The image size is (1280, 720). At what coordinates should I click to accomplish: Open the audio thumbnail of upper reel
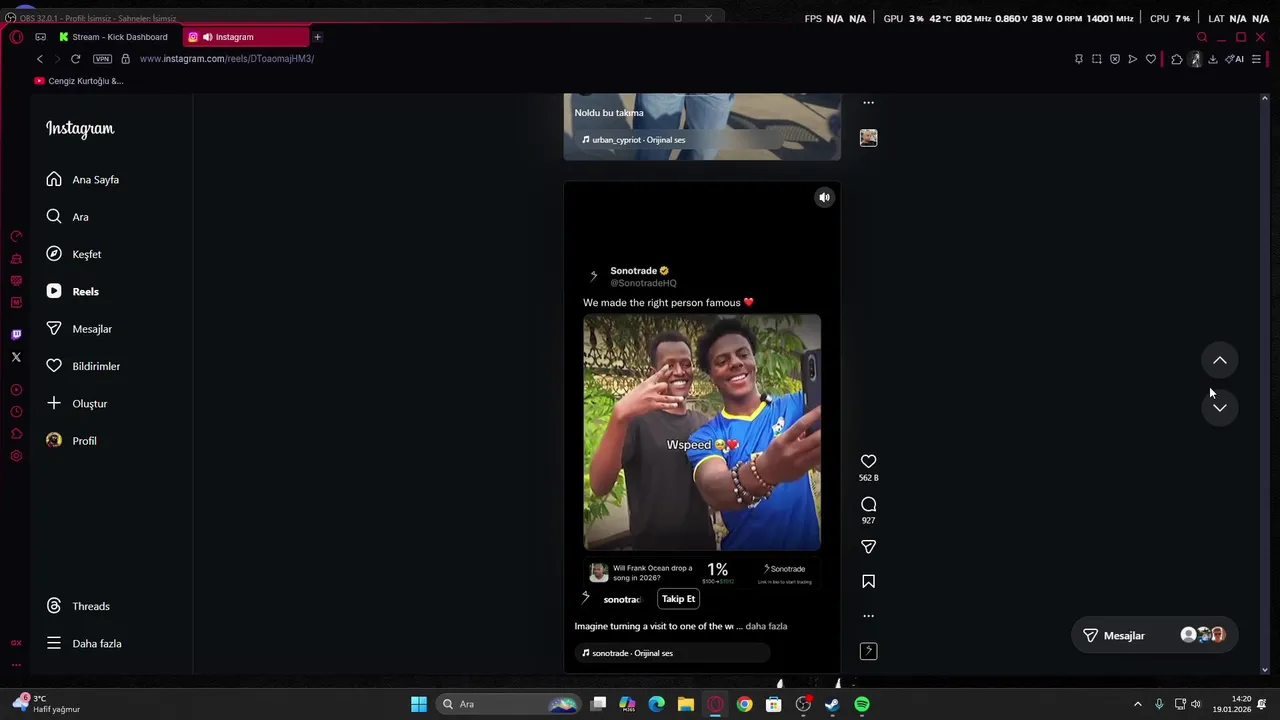pyautogui.click(x=868, y=138)
